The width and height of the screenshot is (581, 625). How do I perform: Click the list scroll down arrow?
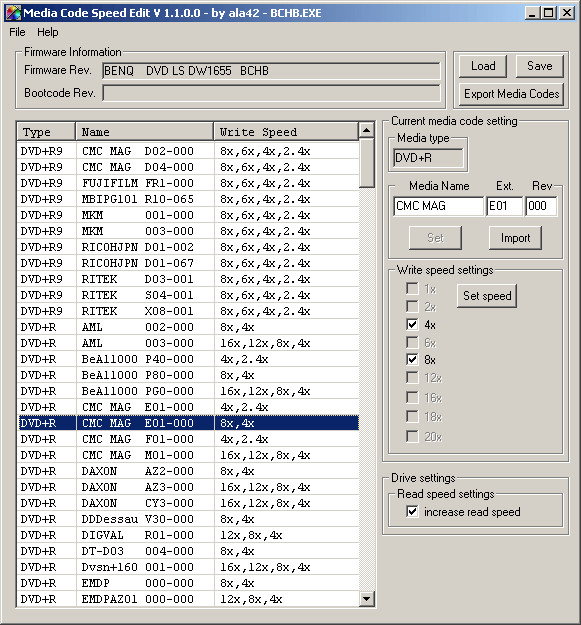[366, 598]
